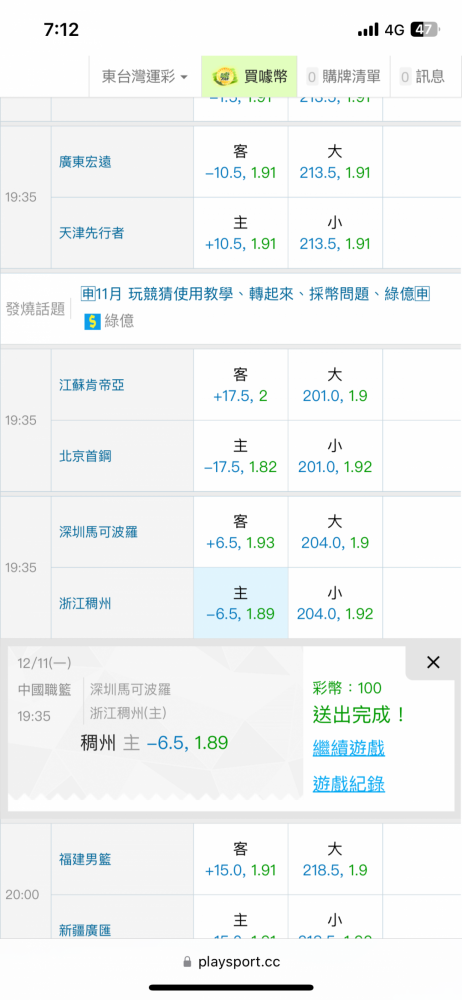
Task: Select 北京首鋼 主 -17.5 option
Action: (241, 456)
